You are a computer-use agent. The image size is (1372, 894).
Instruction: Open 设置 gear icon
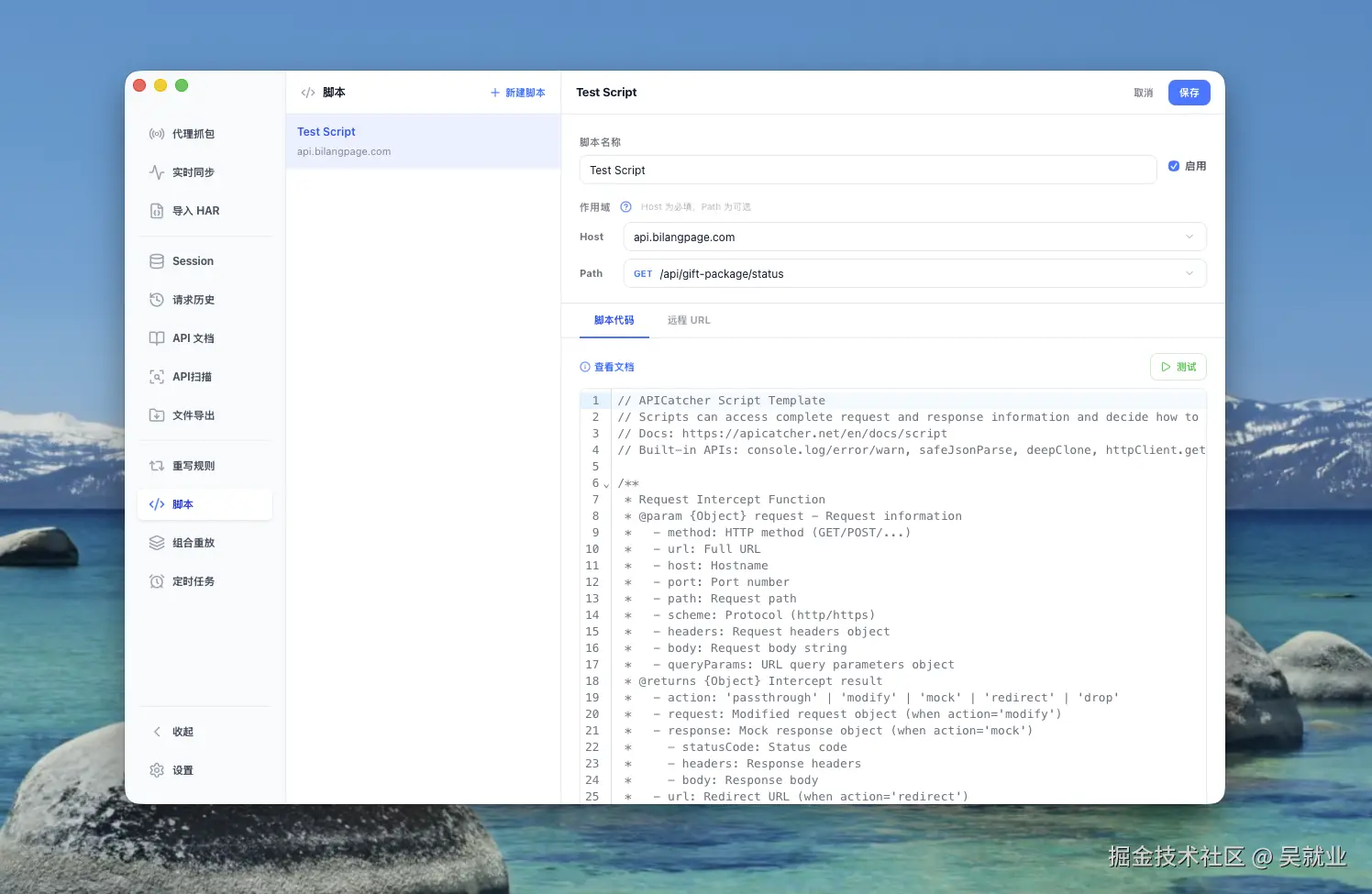coord(157,770)
